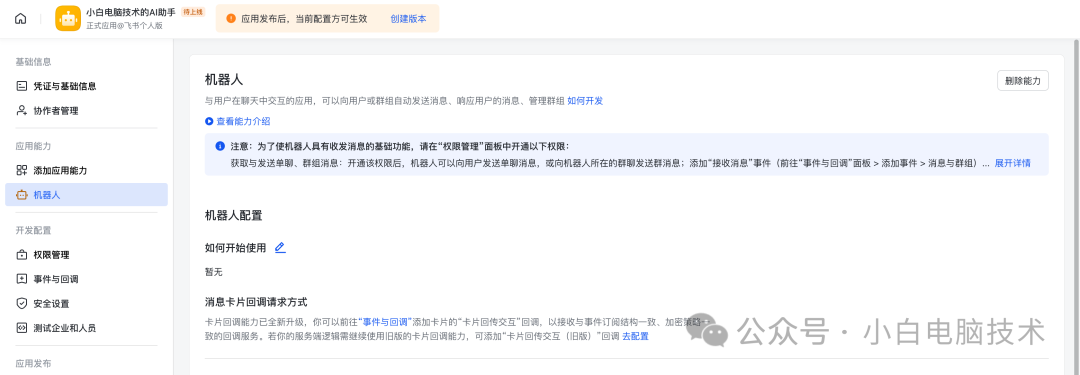Expand notice with 展开详情

click(x=1012, y=163)
